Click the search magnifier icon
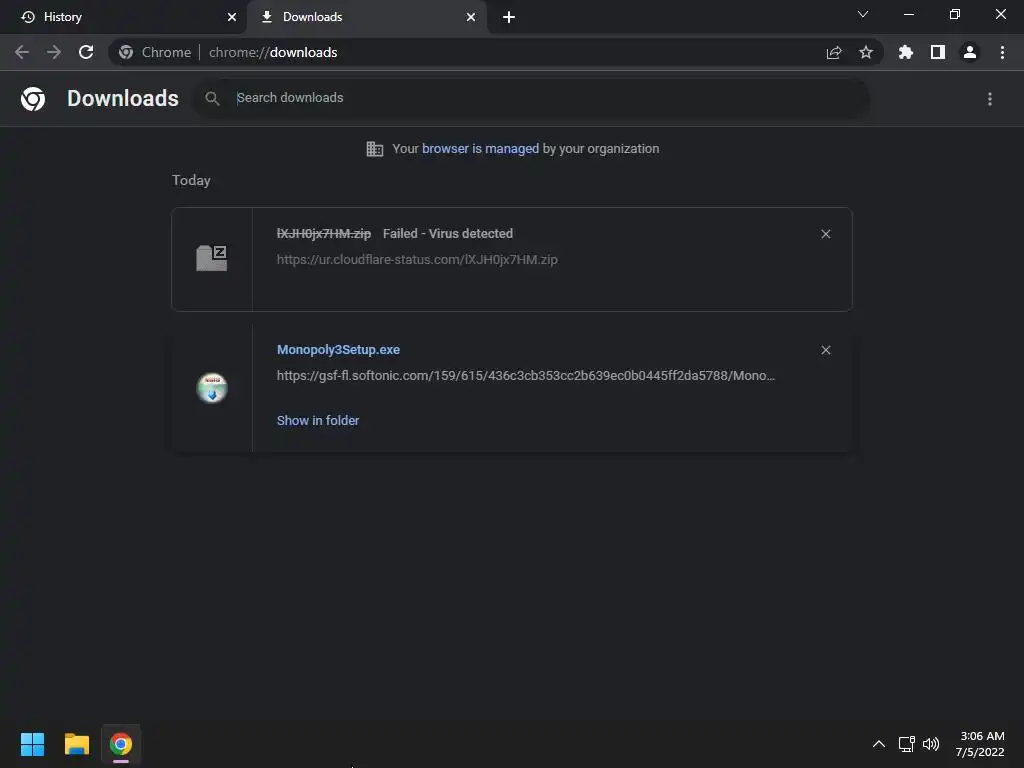Screen dimensions: 1024x768 (x=212, y=98)
